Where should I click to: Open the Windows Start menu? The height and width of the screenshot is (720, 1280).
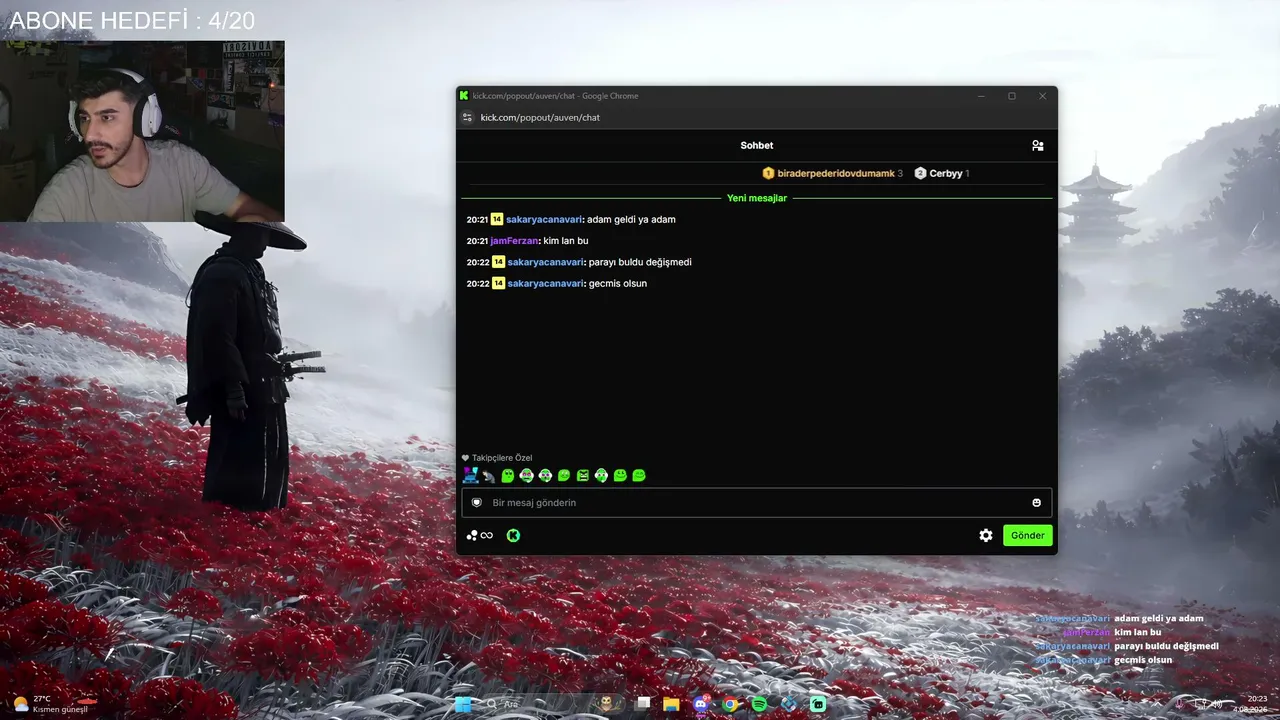[x=463, y=704]
